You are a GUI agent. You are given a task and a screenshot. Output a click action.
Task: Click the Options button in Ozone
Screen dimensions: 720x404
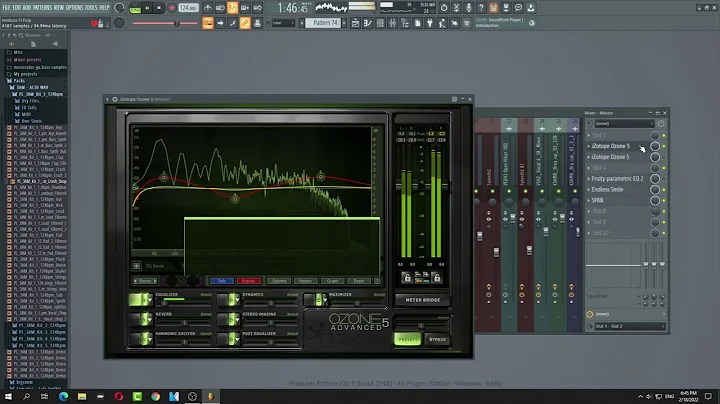click(279, 281)
